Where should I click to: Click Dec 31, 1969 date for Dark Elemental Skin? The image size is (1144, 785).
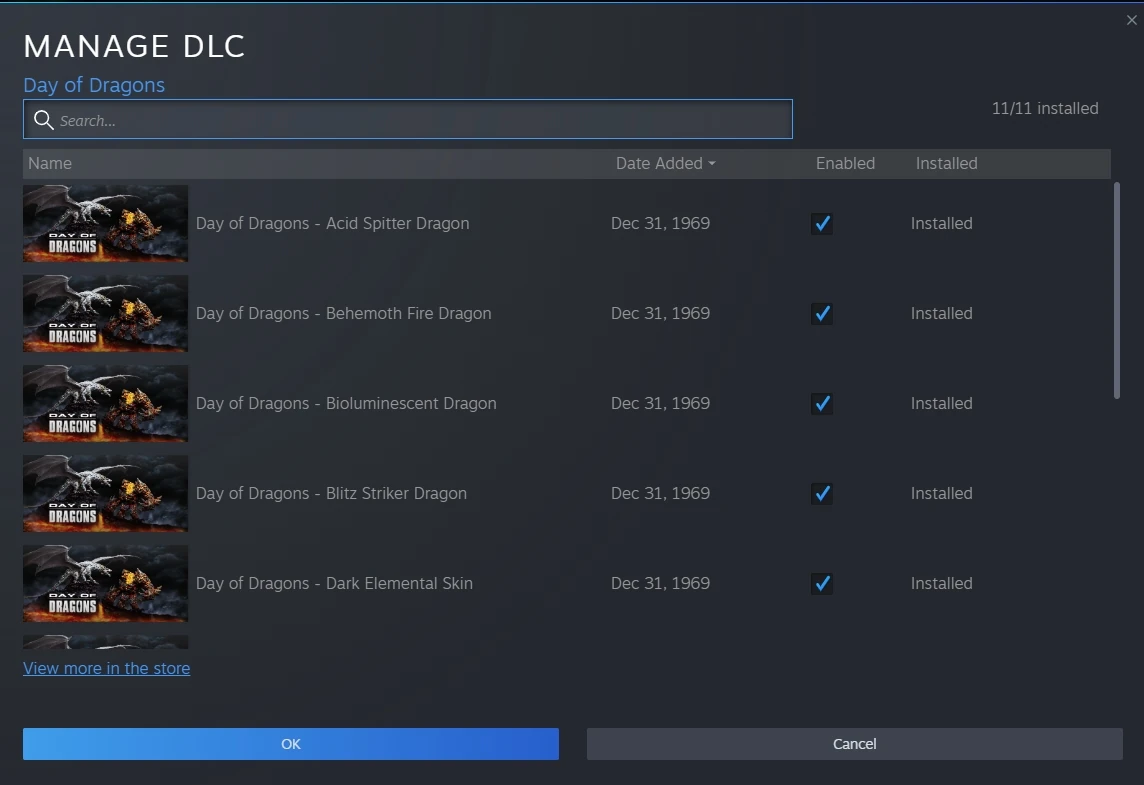click(660, 583)
